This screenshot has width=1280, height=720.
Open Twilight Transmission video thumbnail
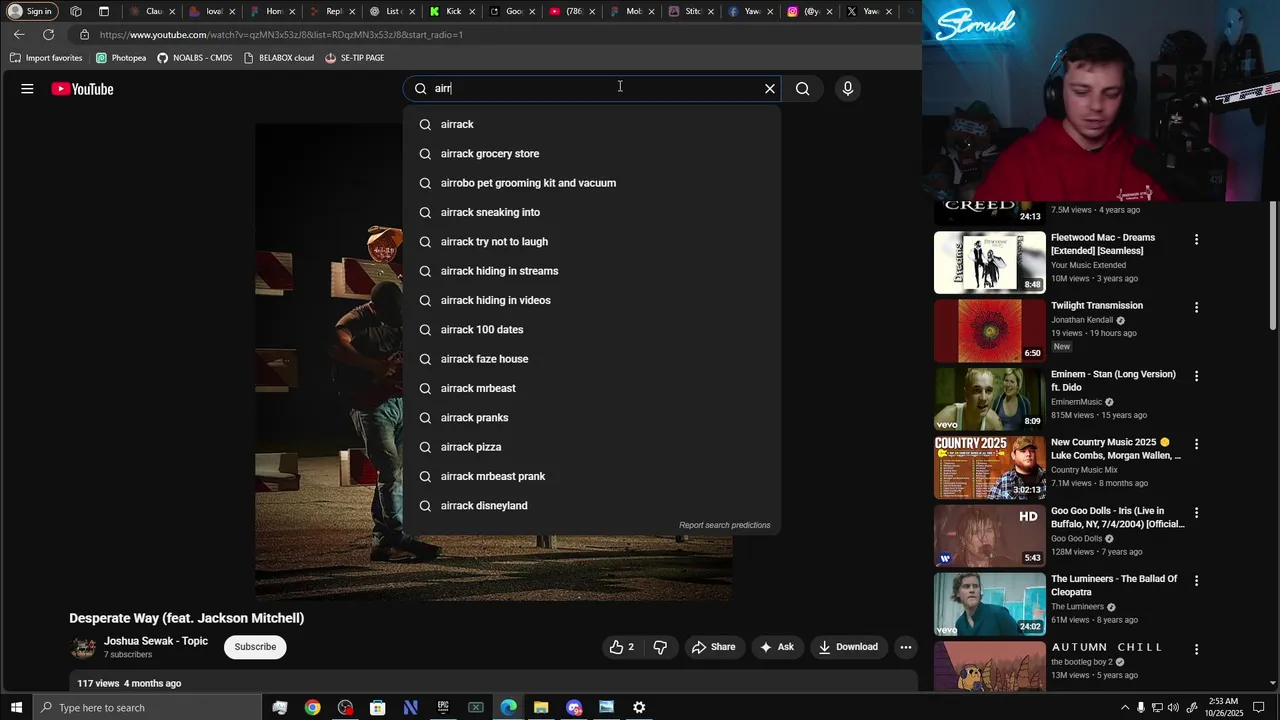coord(990,331)
